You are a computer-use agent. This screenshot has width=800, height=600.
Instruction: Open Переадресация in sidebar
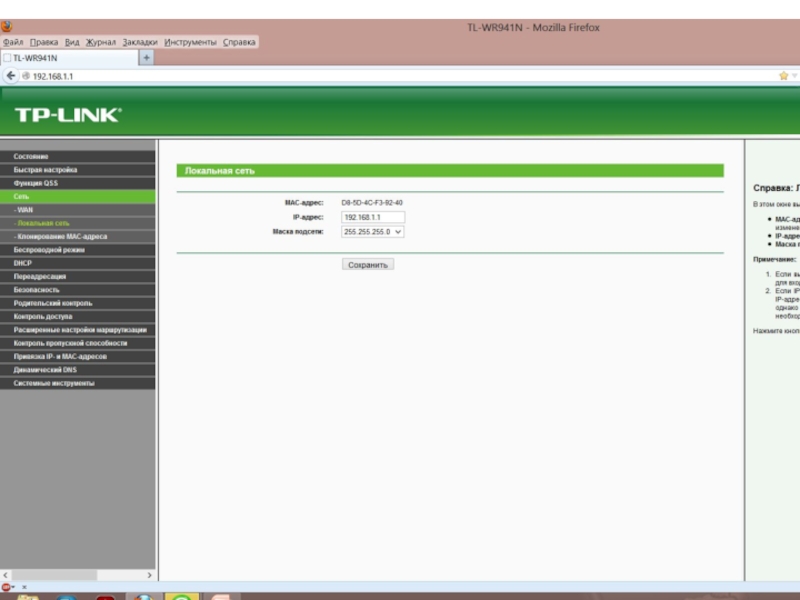78,276
